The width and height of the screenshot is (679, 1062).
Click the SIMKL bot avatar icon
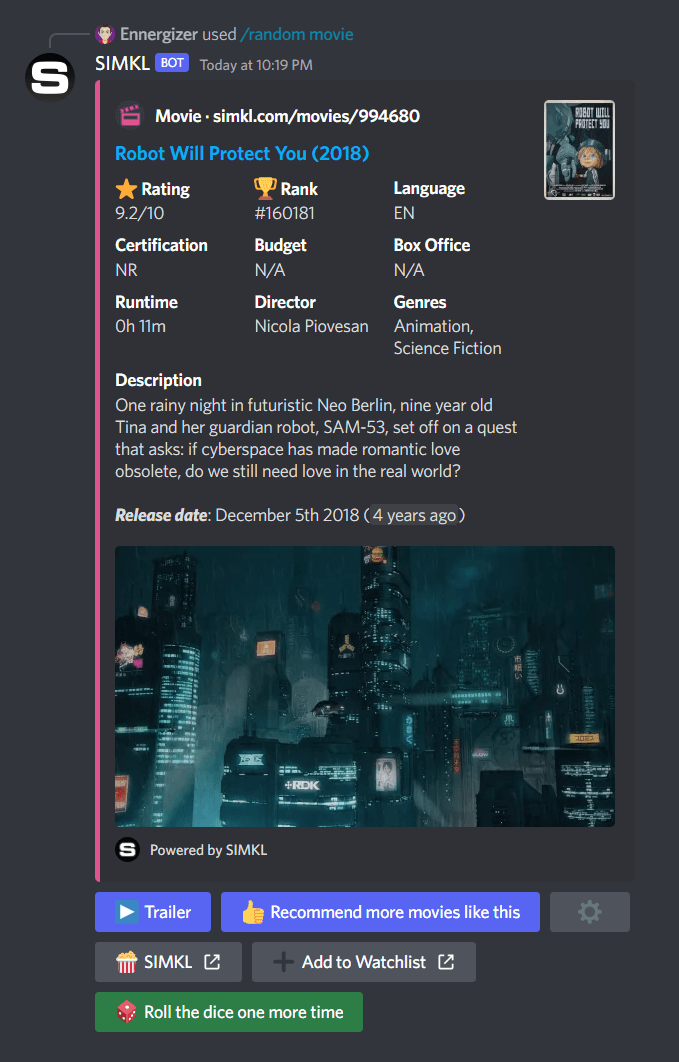coord(50,77)
